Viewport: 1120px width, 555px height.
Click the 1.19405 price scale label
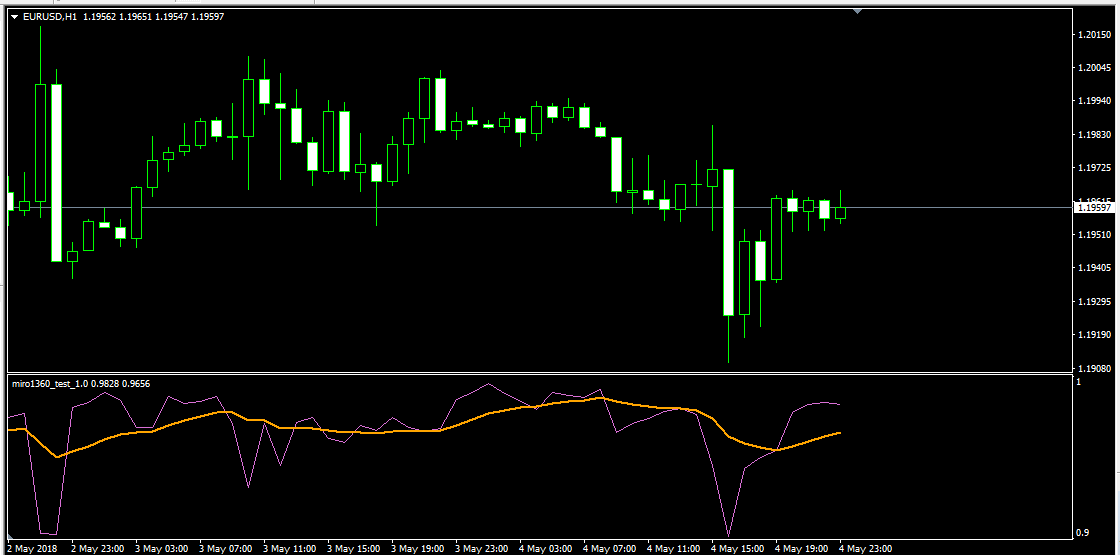1094,268
